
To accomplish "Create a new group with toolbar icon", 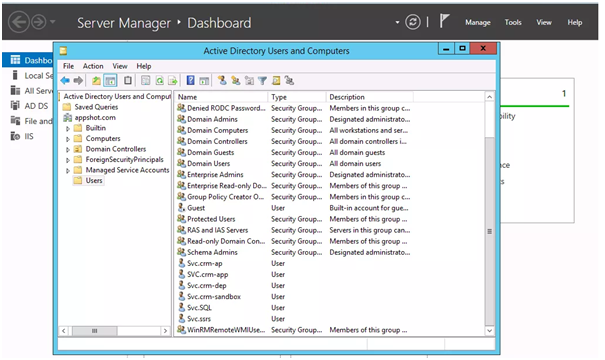I will point(235,80).
